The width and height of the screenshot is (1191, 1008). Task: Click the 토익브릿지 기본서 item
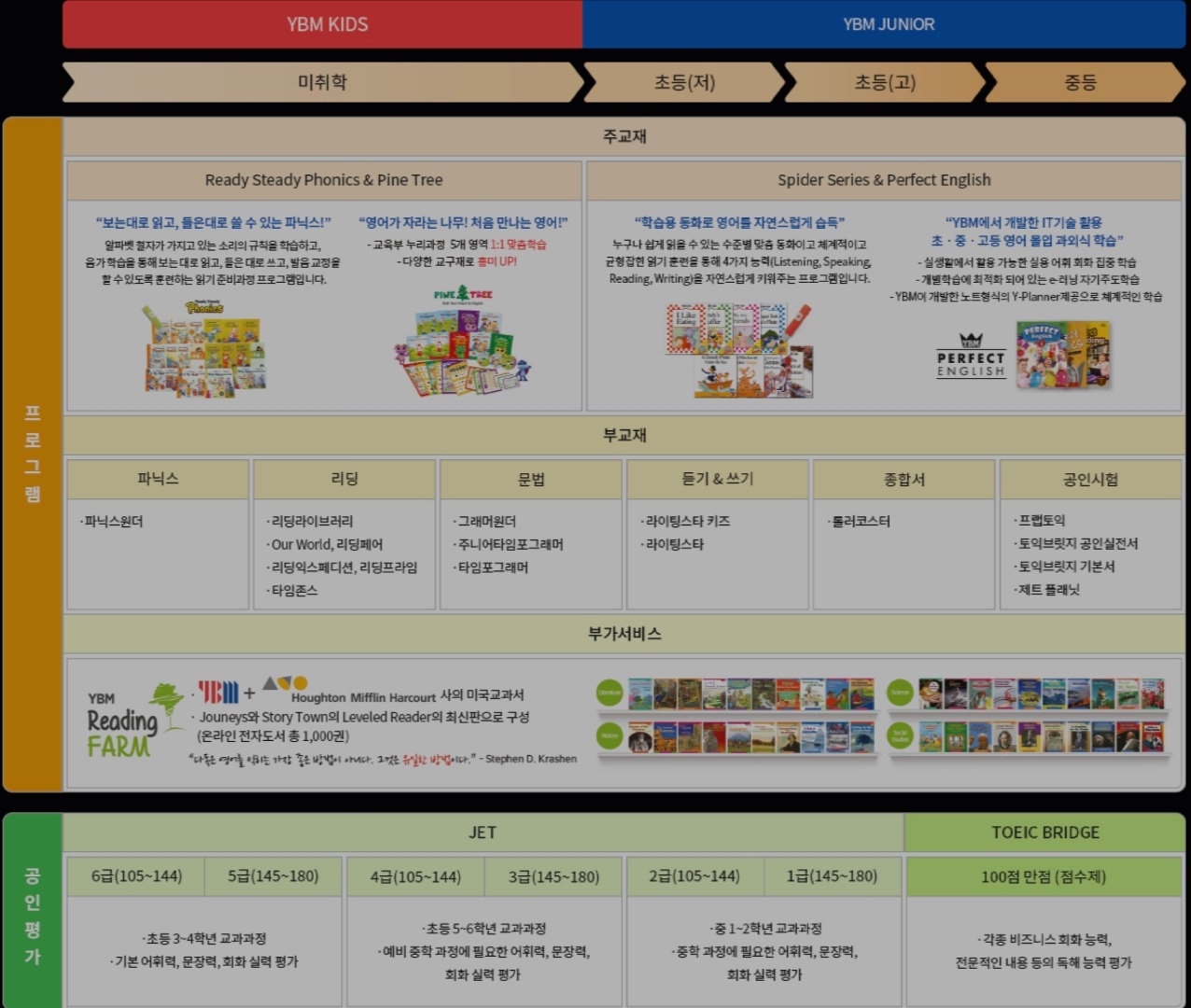(1065, 567)
